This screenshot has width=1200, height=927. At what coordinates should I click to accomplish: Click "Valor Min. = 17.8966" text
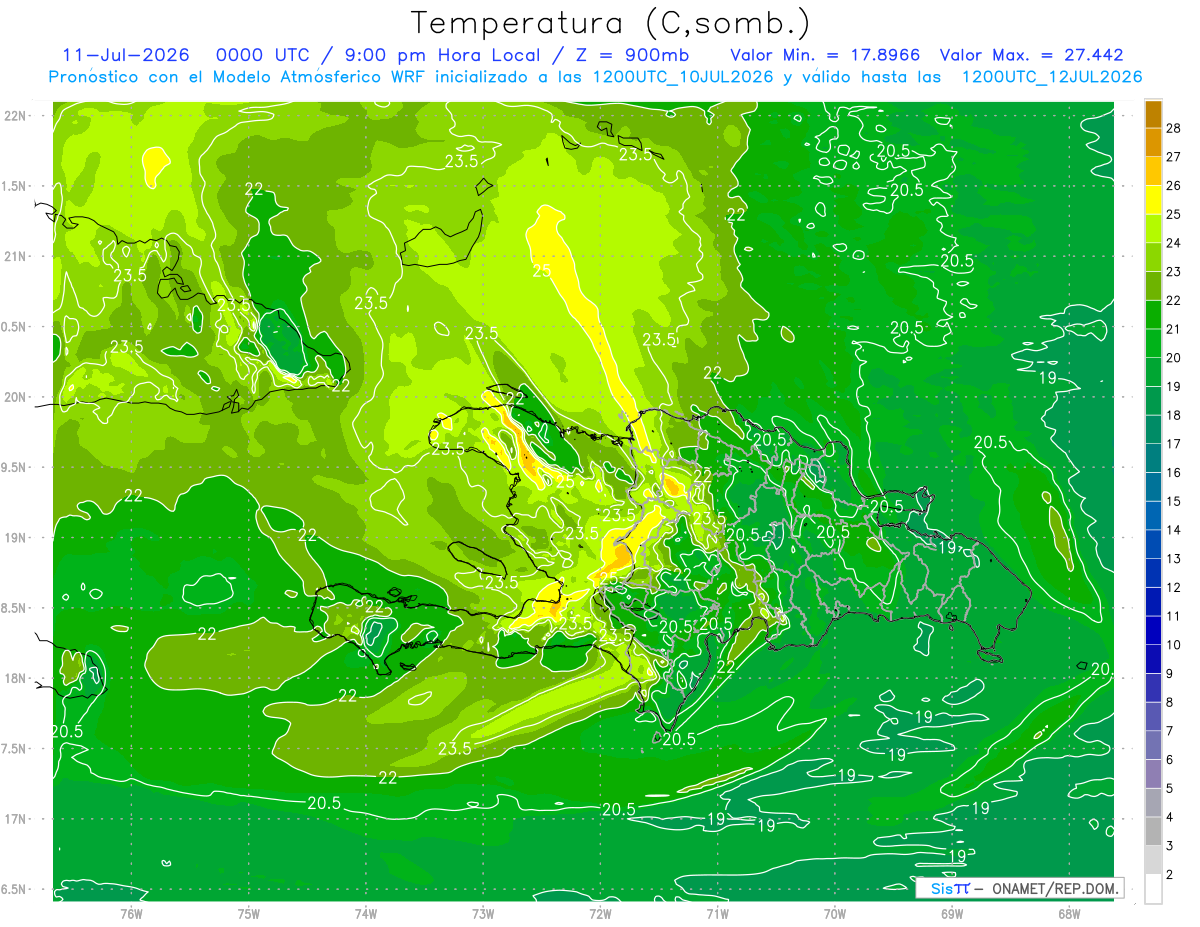(825, 55)
